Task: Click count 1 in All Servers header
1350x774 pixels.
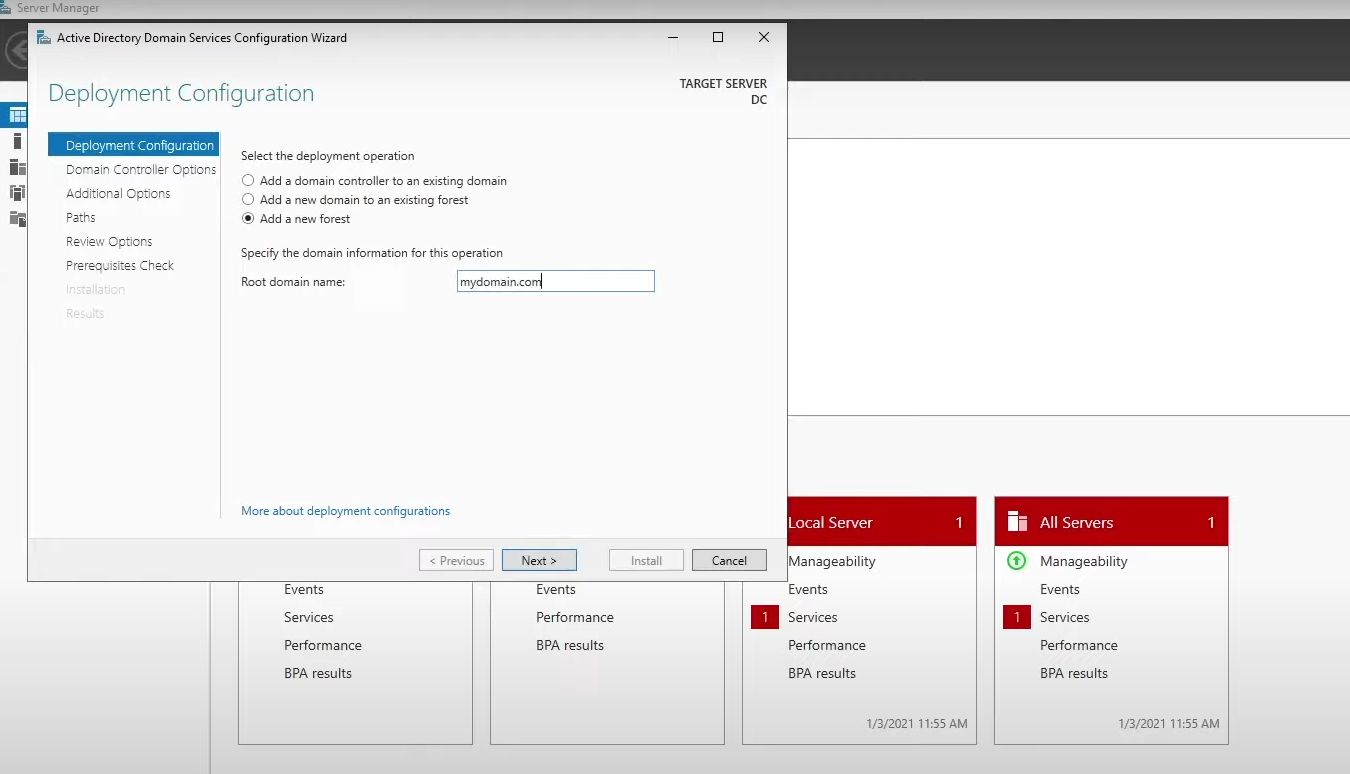Action: [x=1211, y=522]
